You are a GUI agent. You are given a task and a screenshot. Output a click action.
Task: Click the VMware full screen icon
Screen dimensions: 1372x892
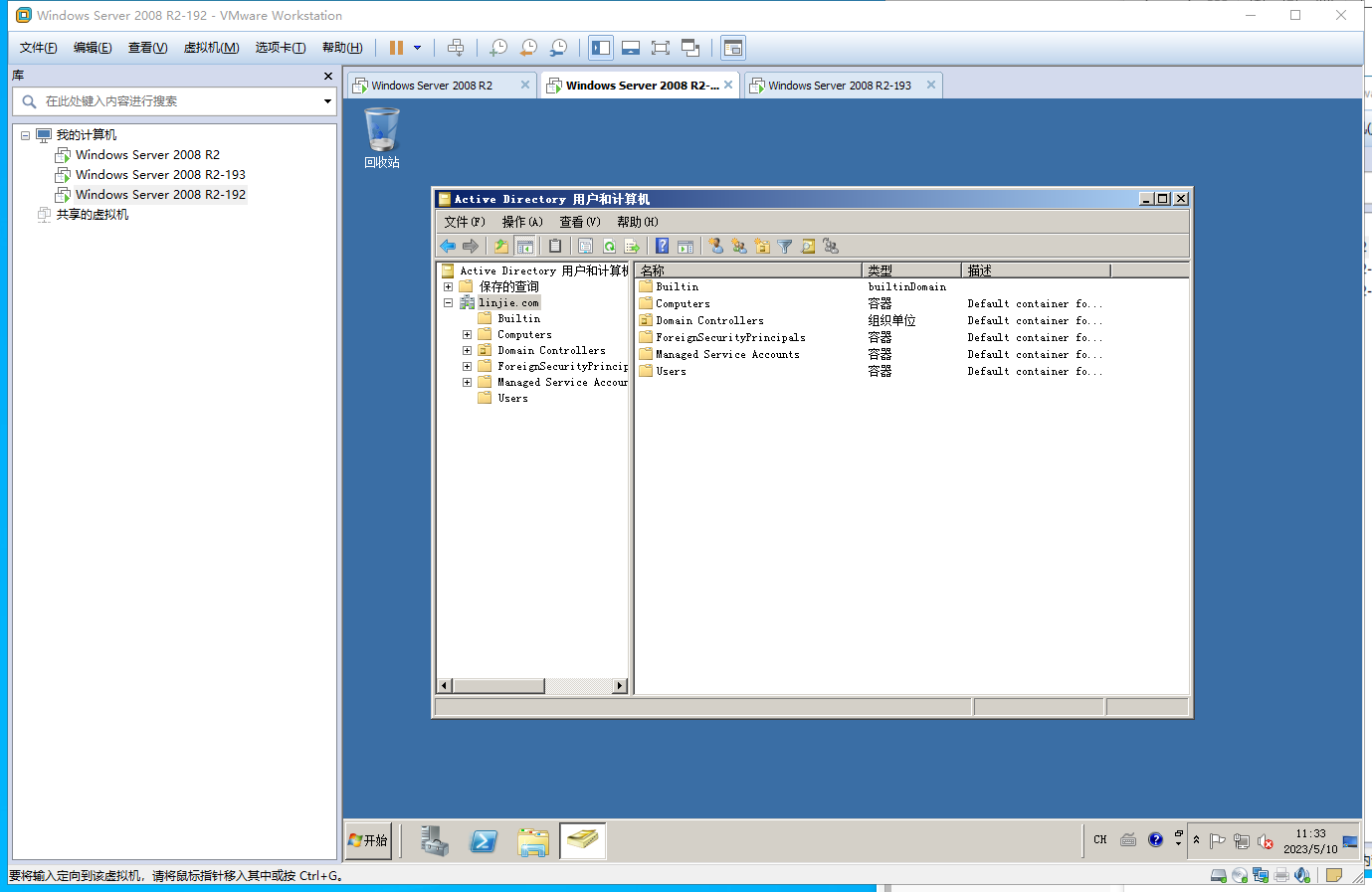click(x=661, y=48)
